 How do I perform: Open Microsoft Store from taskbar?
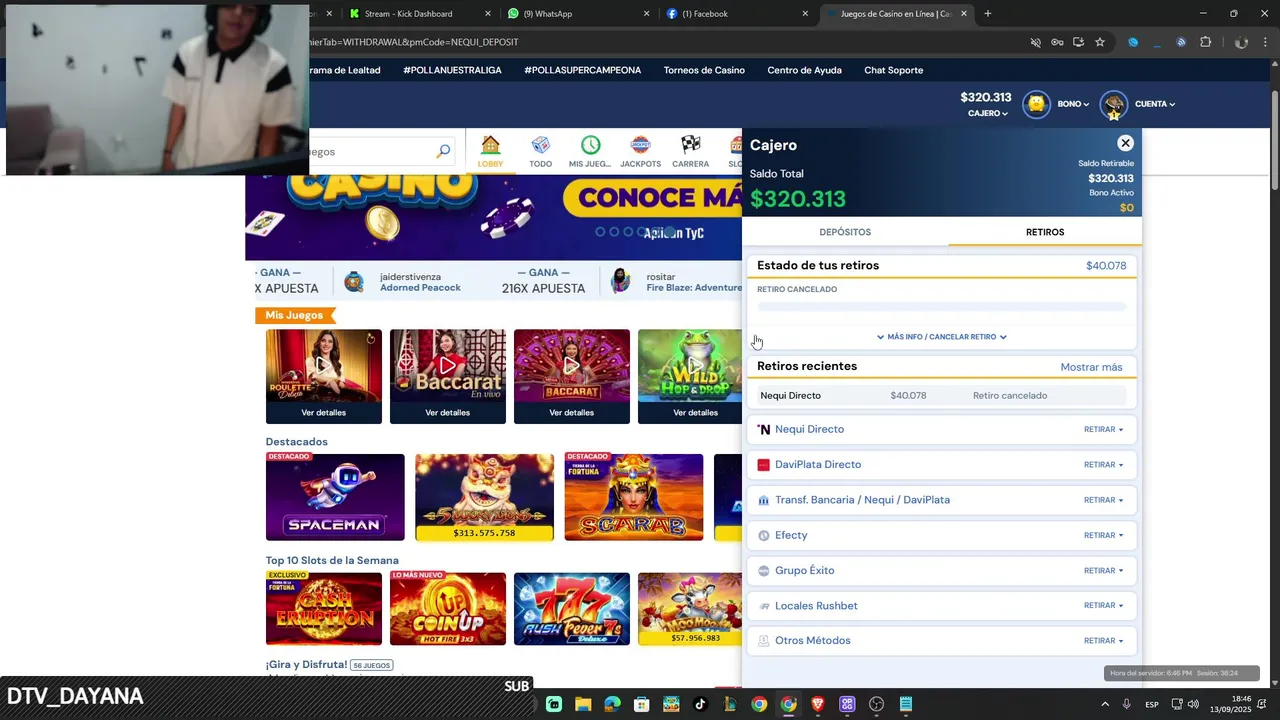(642, 704)
